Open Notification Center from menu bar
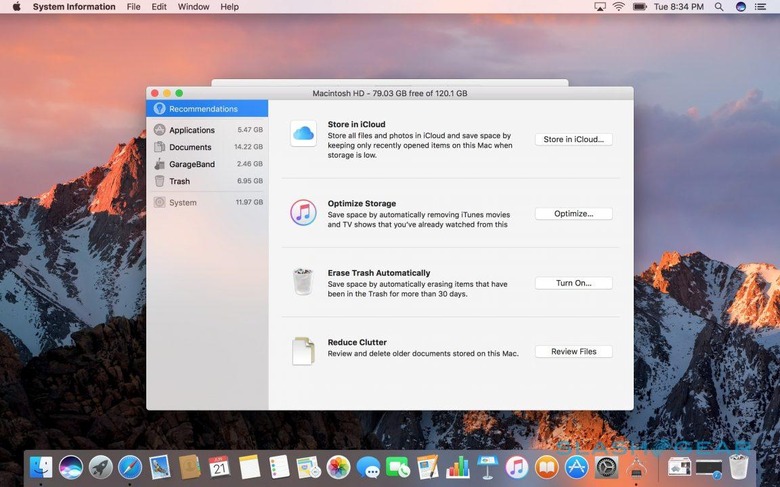 click(x=762, y=7)
